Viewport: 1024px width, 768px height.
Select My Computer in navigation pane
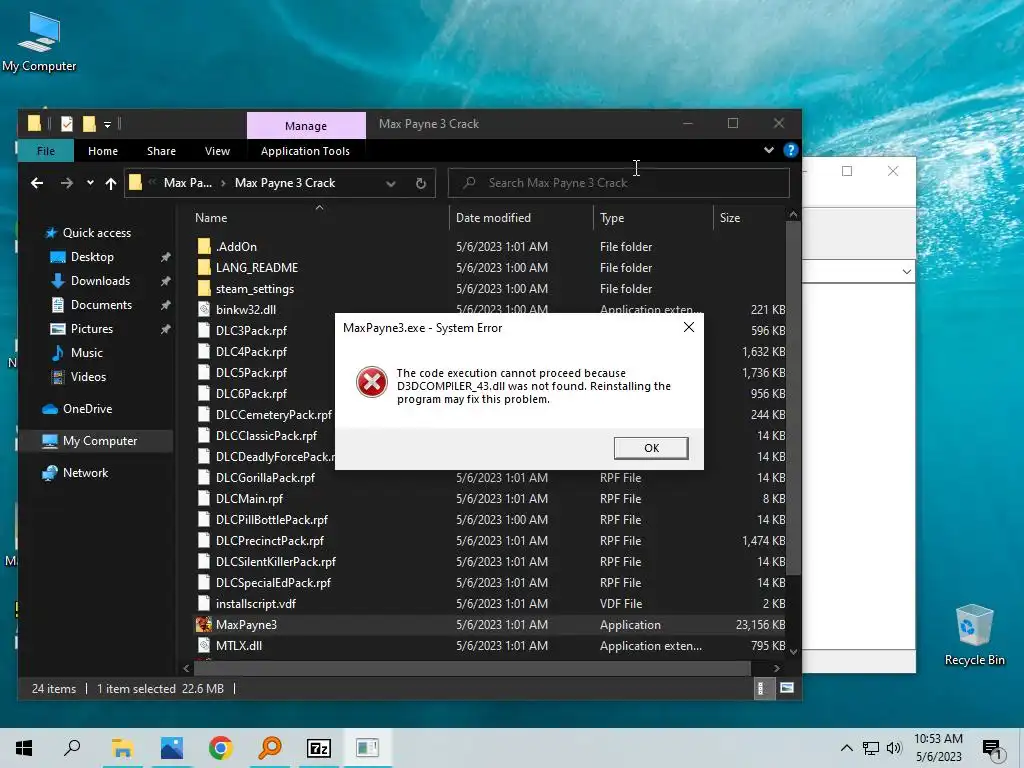tap(100, 441)
